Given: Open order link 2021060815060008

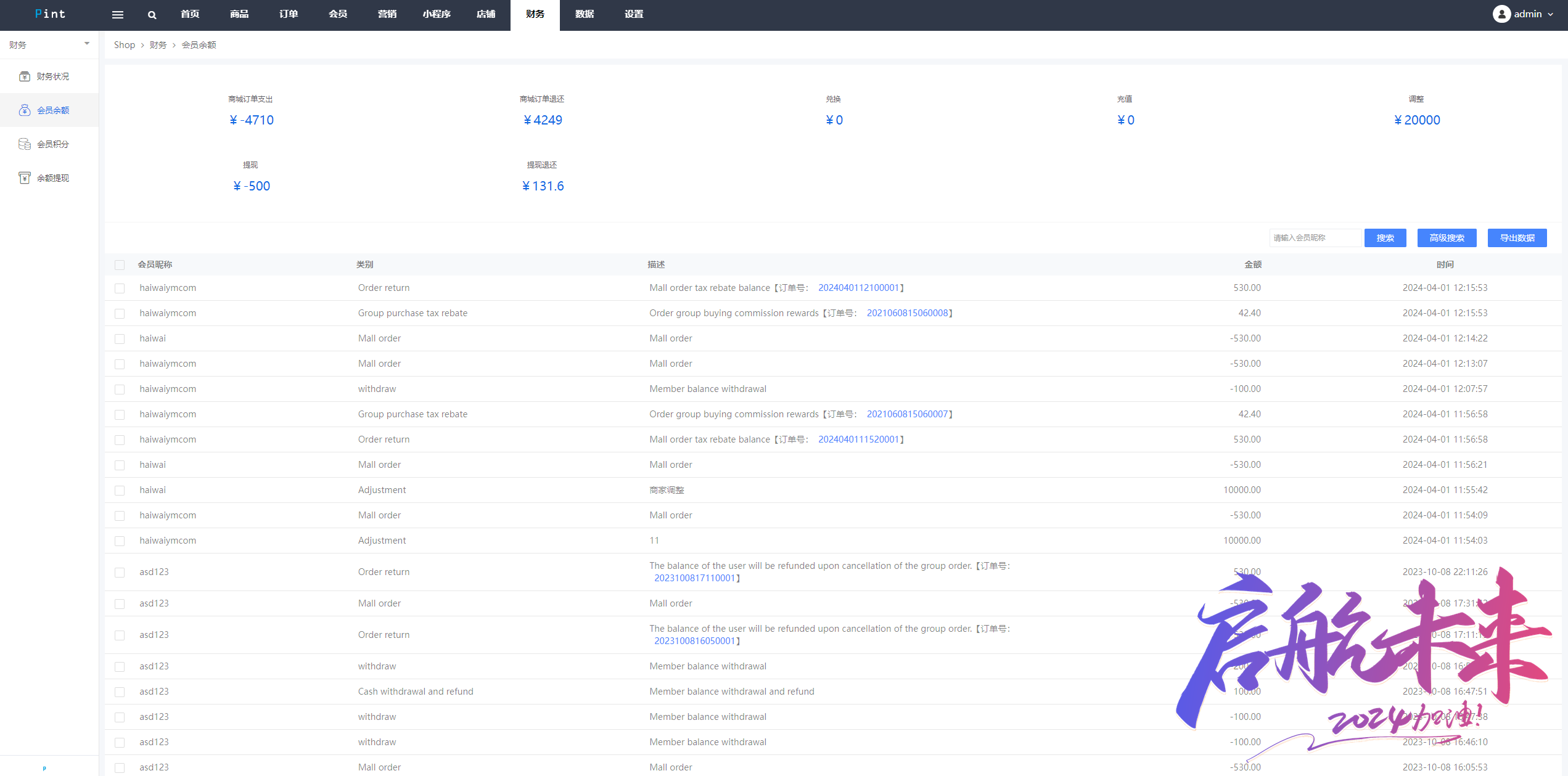Looking at the screenshot, I should pos(907,313).
